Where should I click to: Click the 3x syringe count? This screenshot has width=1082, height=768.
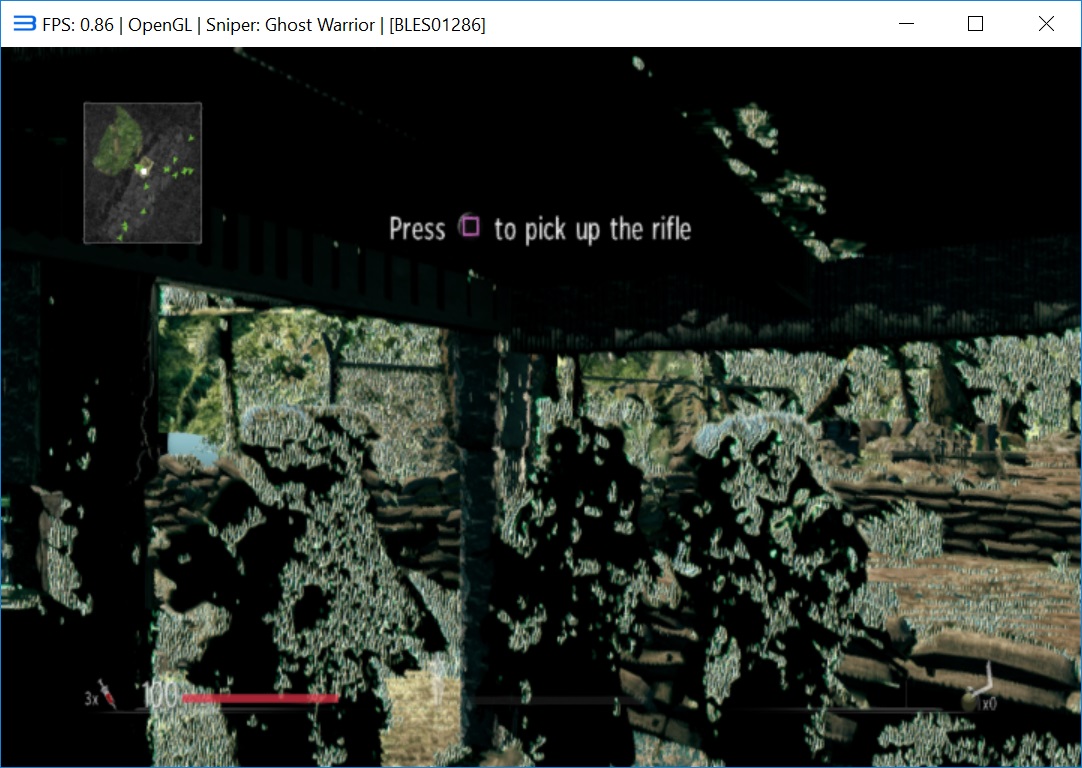(91, 698)
